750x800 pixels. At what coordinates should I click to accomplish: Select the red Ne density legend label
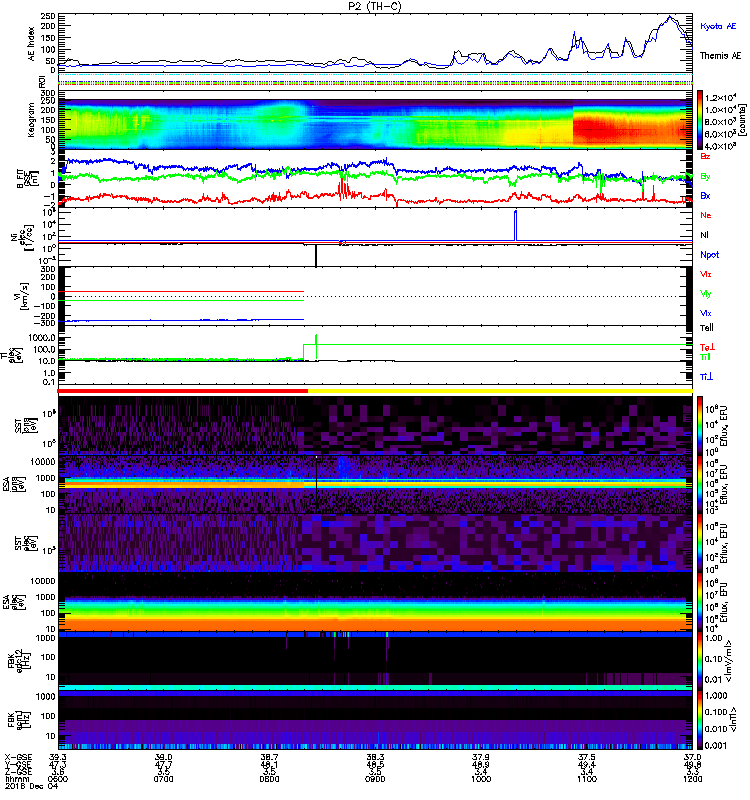coord(706,215)
